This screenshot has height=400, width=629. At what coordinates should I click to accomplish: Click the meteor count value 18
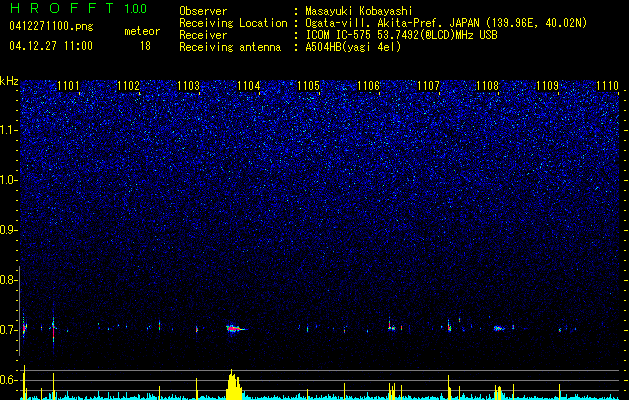click(x=145, y=46)
